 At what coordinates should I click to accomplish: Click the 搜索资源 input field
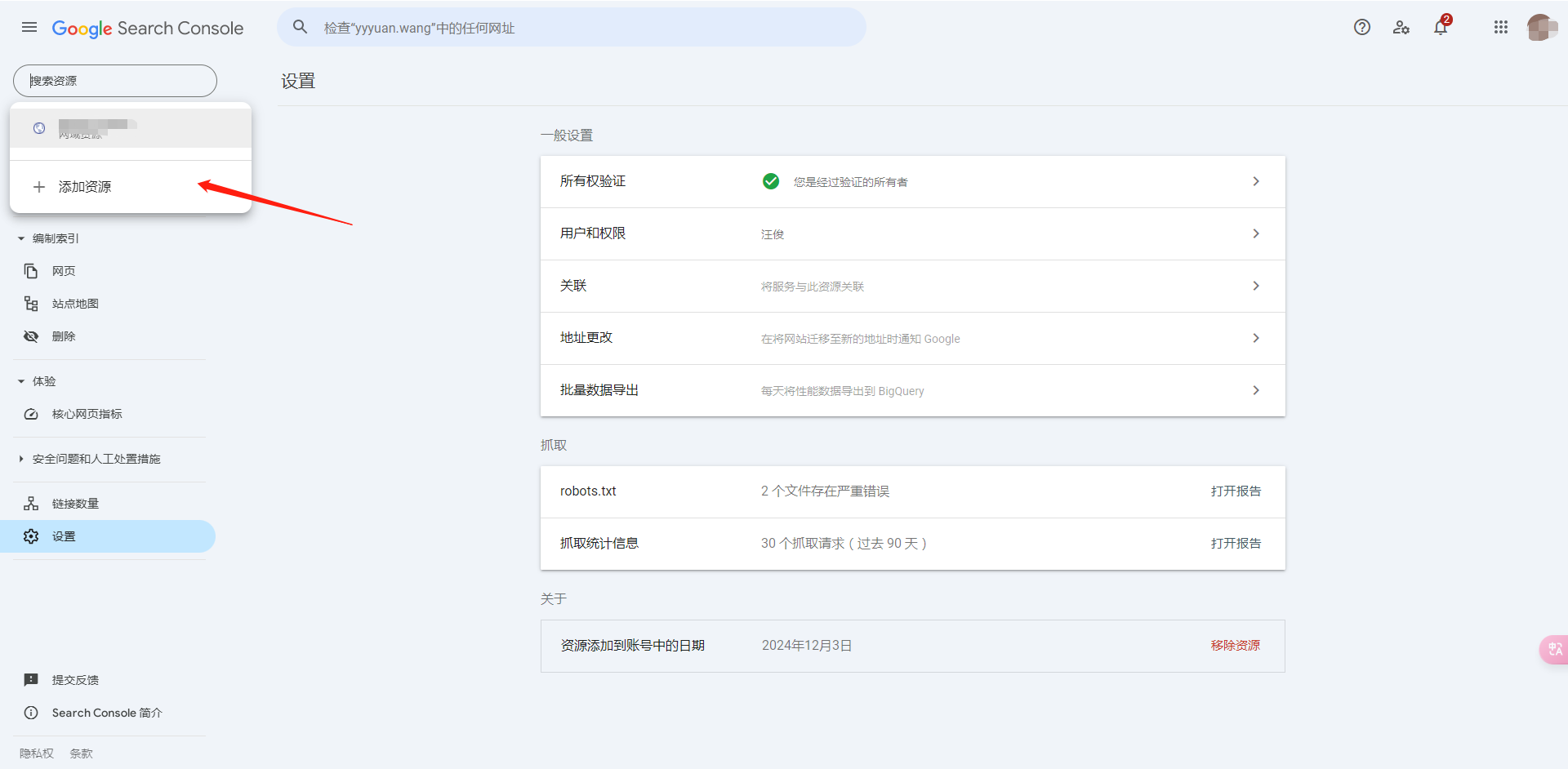[x=115, y=81]
